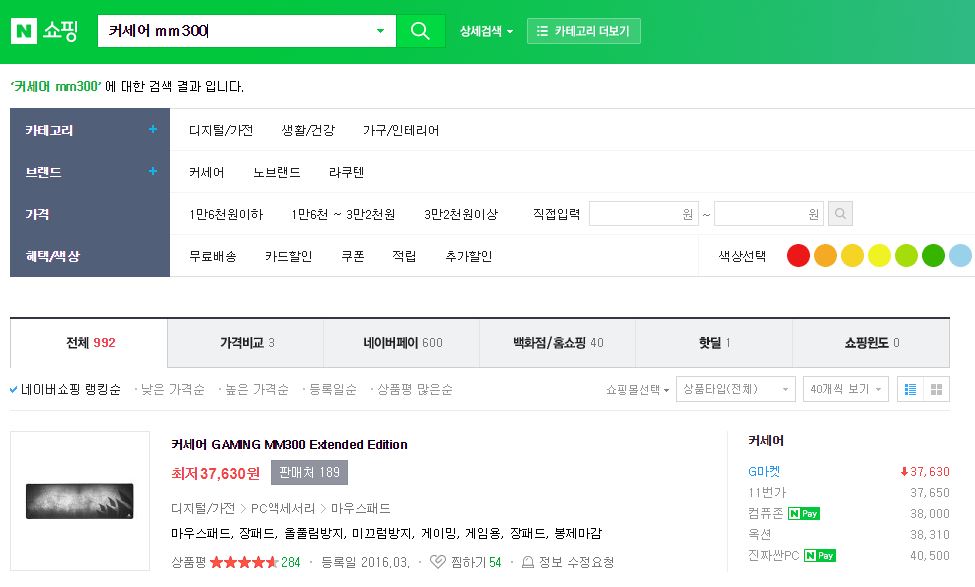Pick the bright yellow color swatch
The width and height of the screenshot is (975, 587).
point(879,256)
